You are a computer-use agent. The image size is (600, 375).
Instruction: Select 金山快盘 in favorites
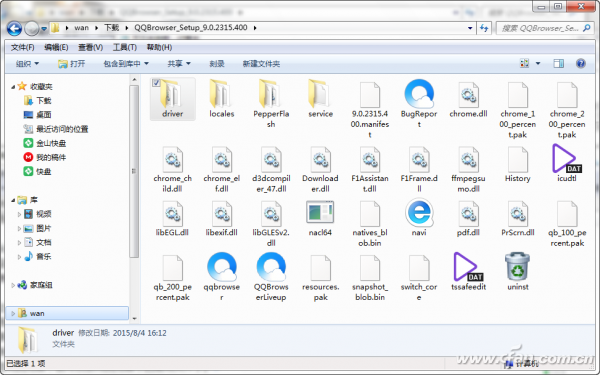(45, 143)
